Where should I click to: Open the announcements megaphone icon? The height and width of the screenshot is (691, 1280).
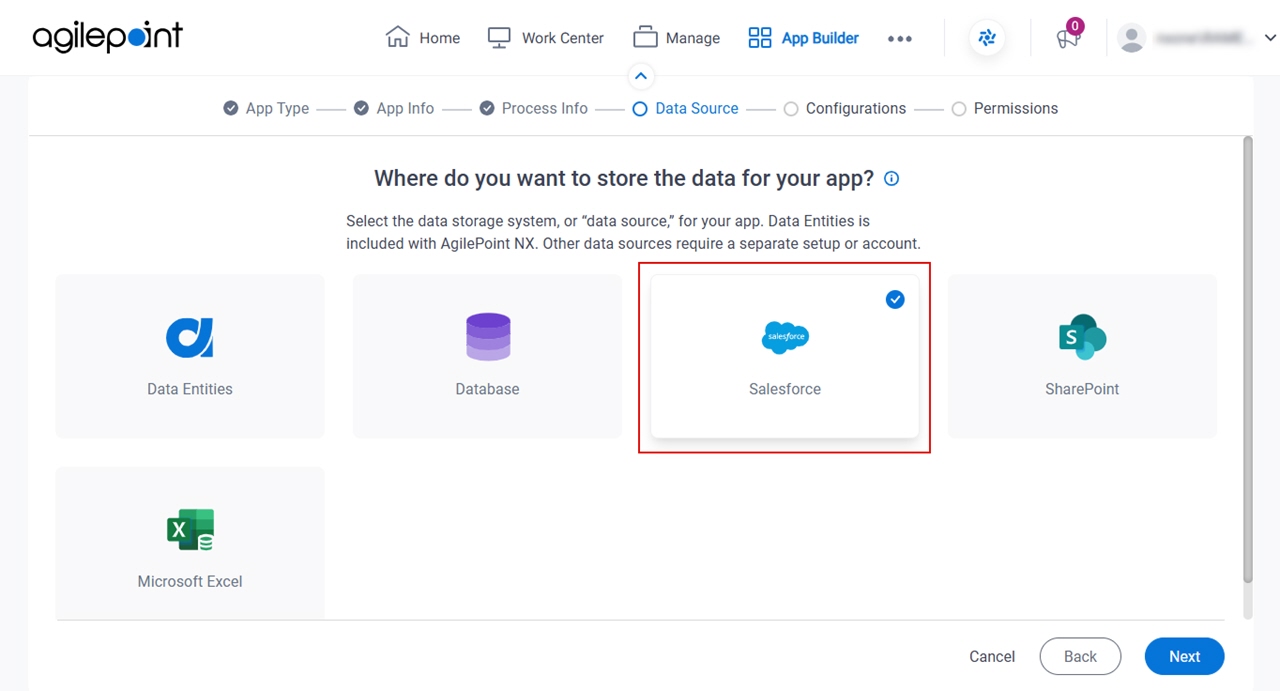tap(1068, 38)
